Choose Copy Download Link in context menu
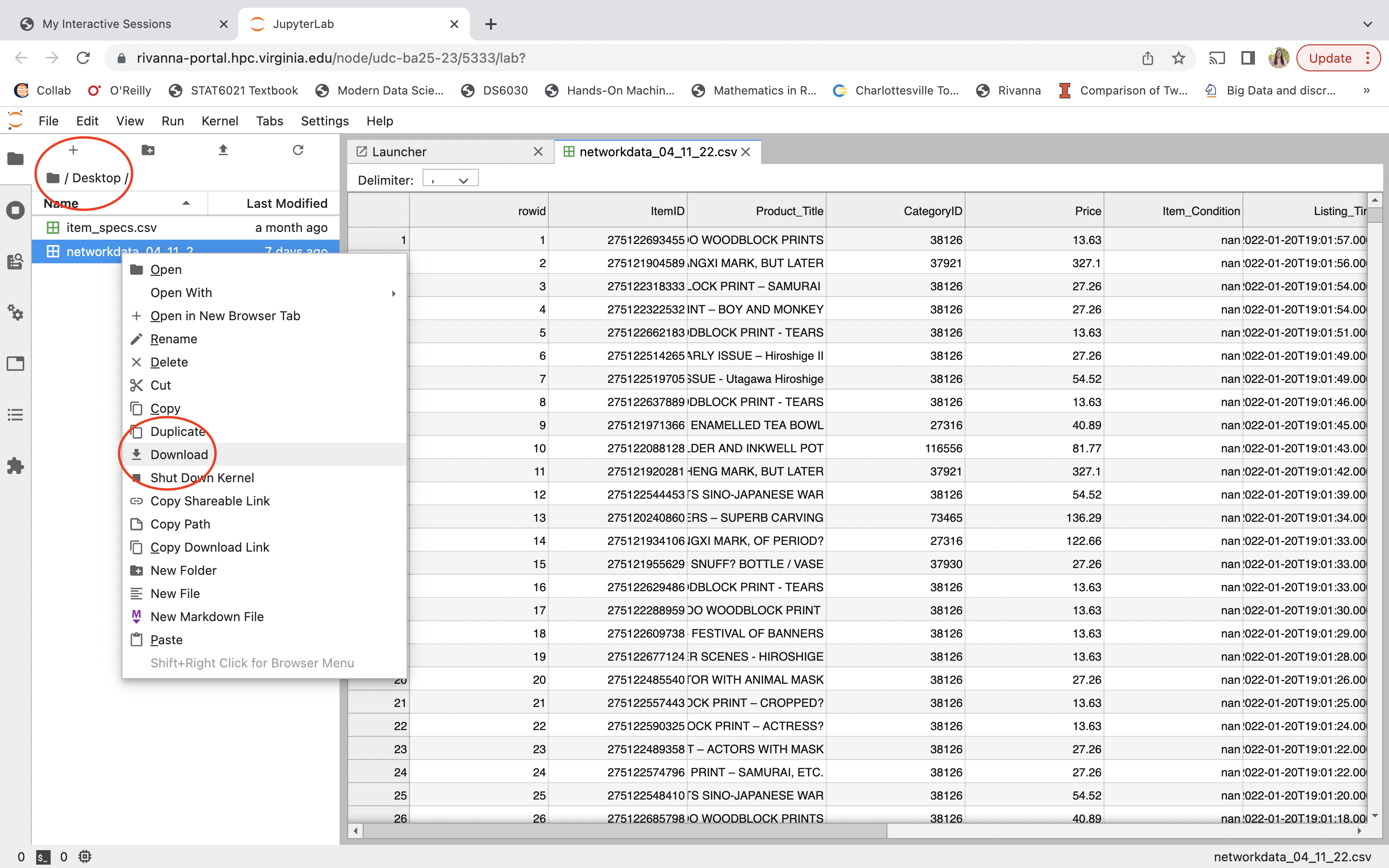This screenshot has height=868, width=1389. click(264, 547)
